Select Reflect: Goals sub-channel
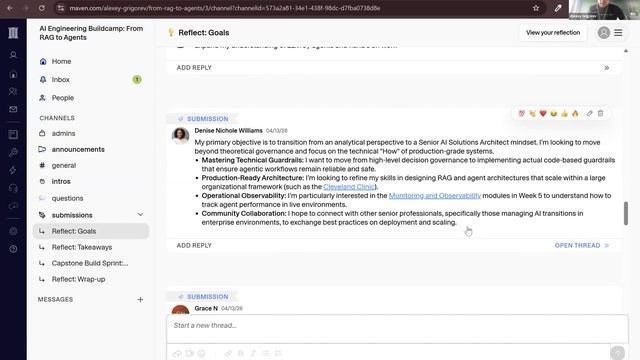Screen dimensions: 640x360 91,231
